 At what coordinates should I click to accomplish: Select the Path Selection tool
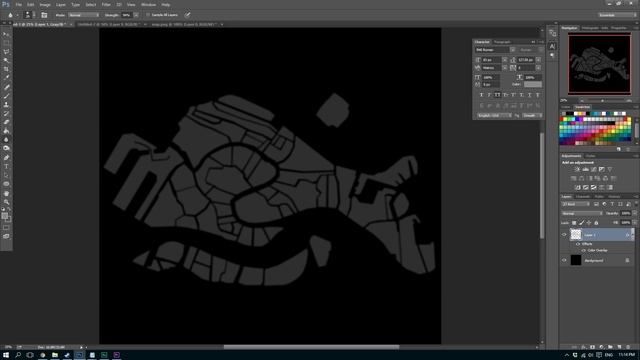(x=6, y=175)
